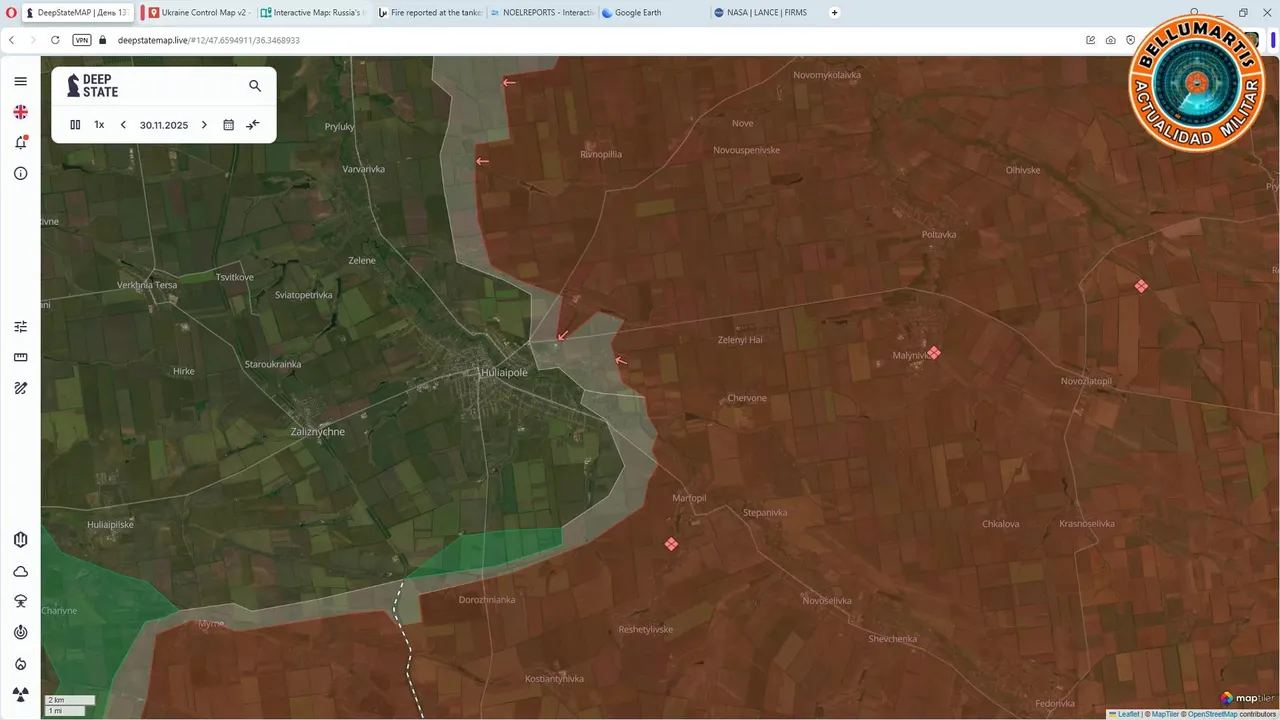Click the Novomykolaivka label

826,75
